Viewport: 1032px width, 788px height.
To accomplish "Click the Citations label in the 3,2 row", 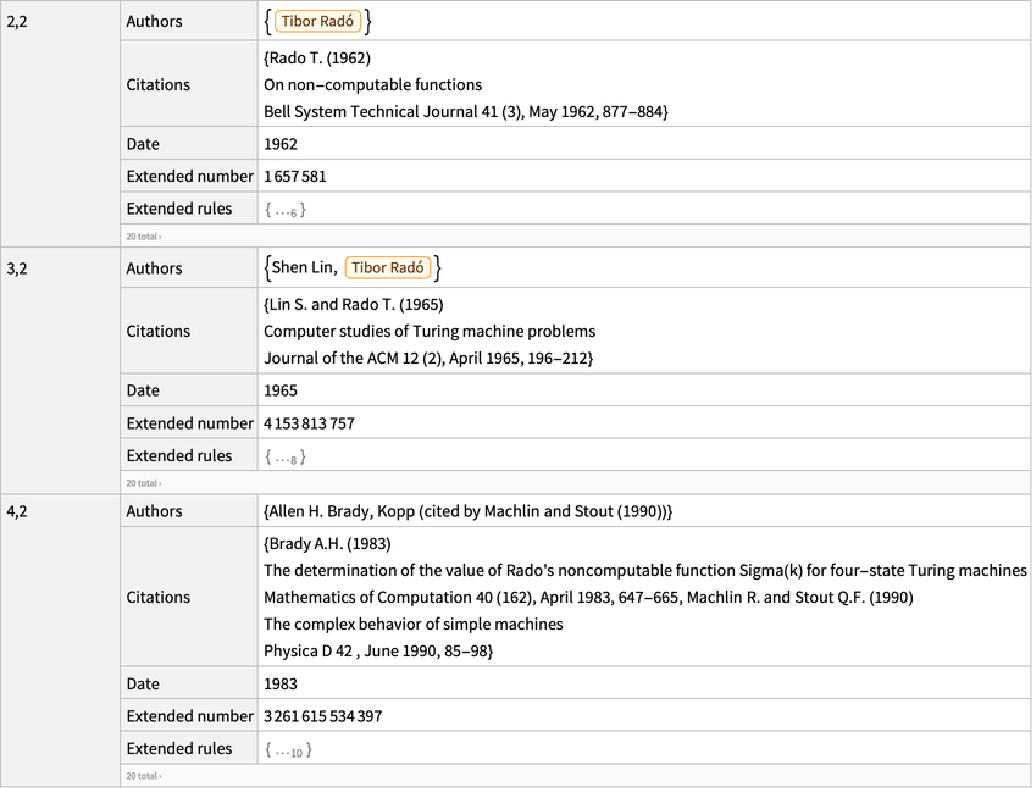I will [158, 331].
